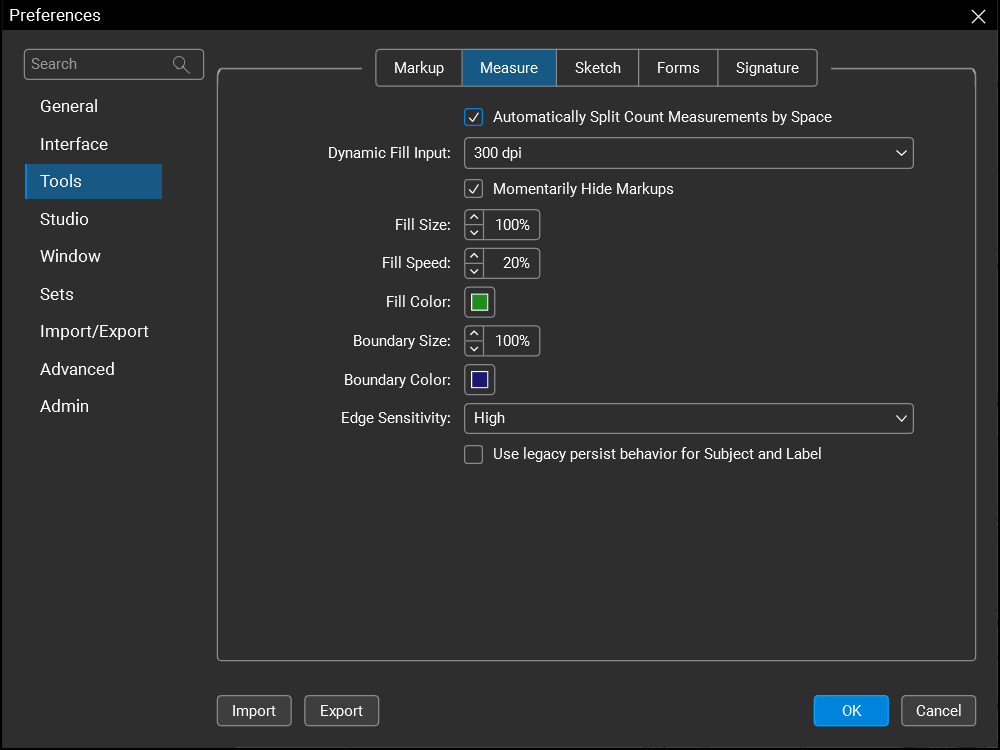
Task: Open the Signature tab
Action: click(x=767, y=68)
